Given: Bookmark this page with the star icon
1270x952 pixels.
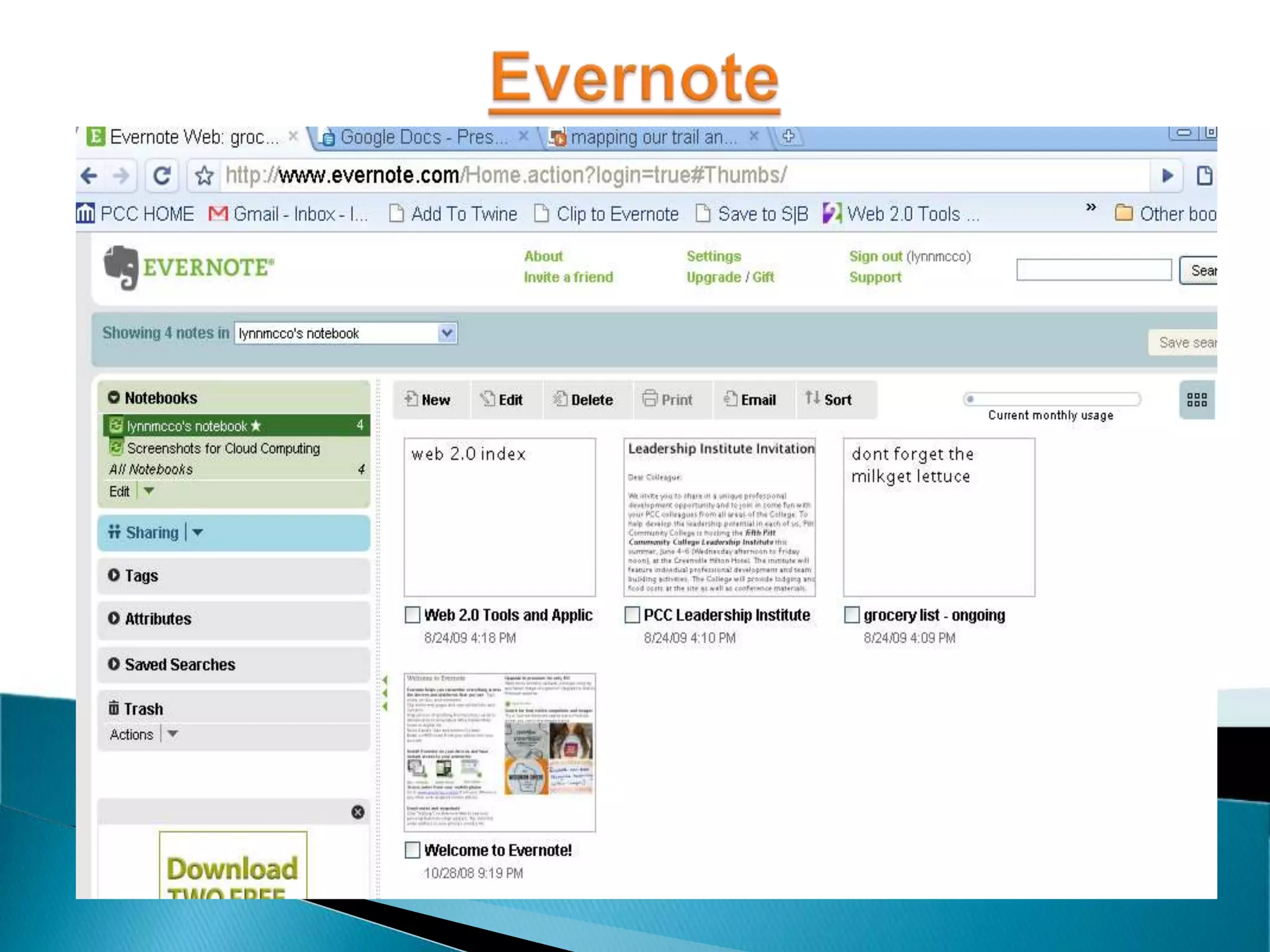Looking at the screenshot, I should click(x=204, y=177).
